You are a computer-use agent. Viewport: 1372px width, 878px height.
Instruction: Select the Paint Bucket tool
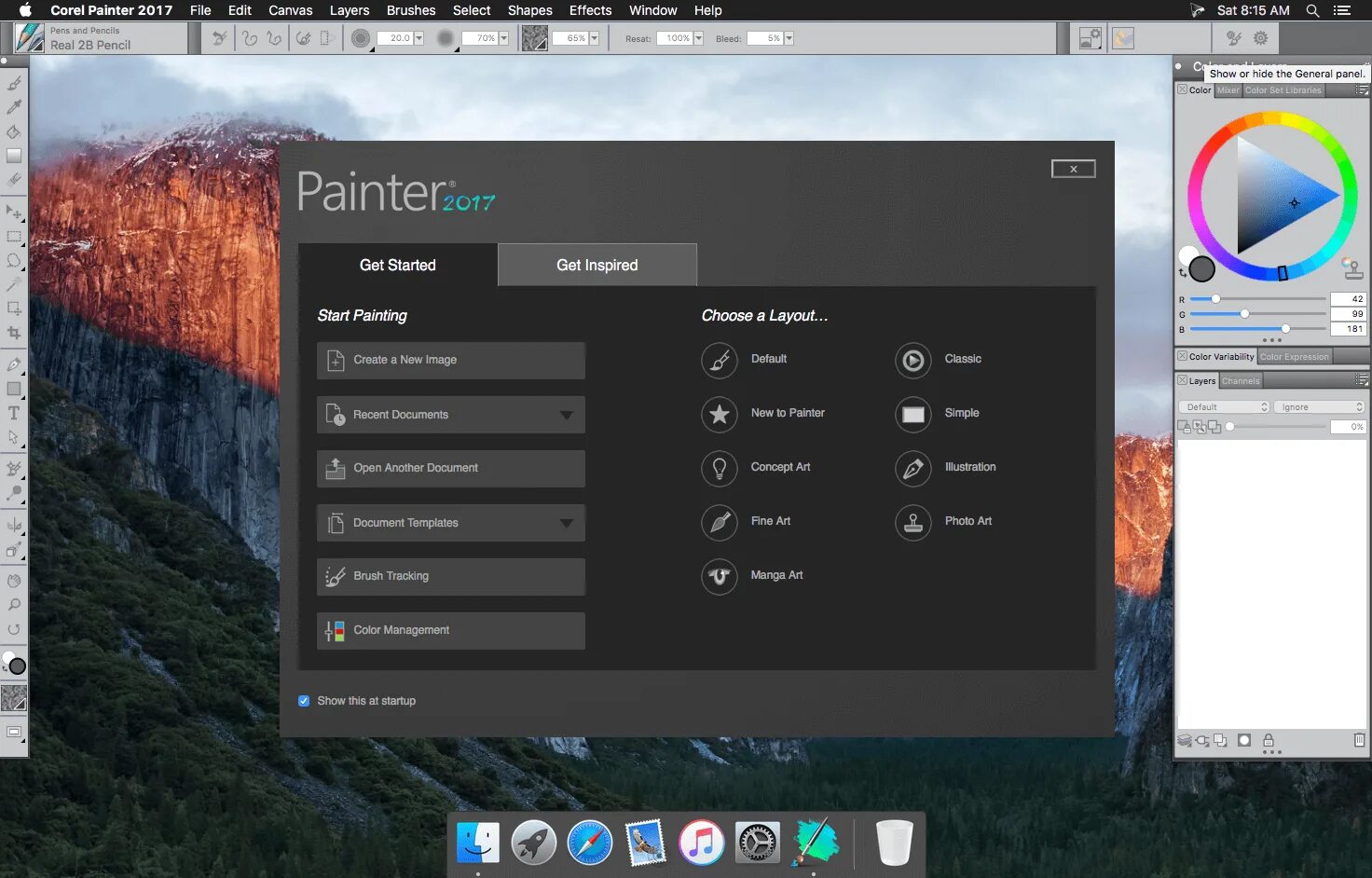[x=14, y=131]
